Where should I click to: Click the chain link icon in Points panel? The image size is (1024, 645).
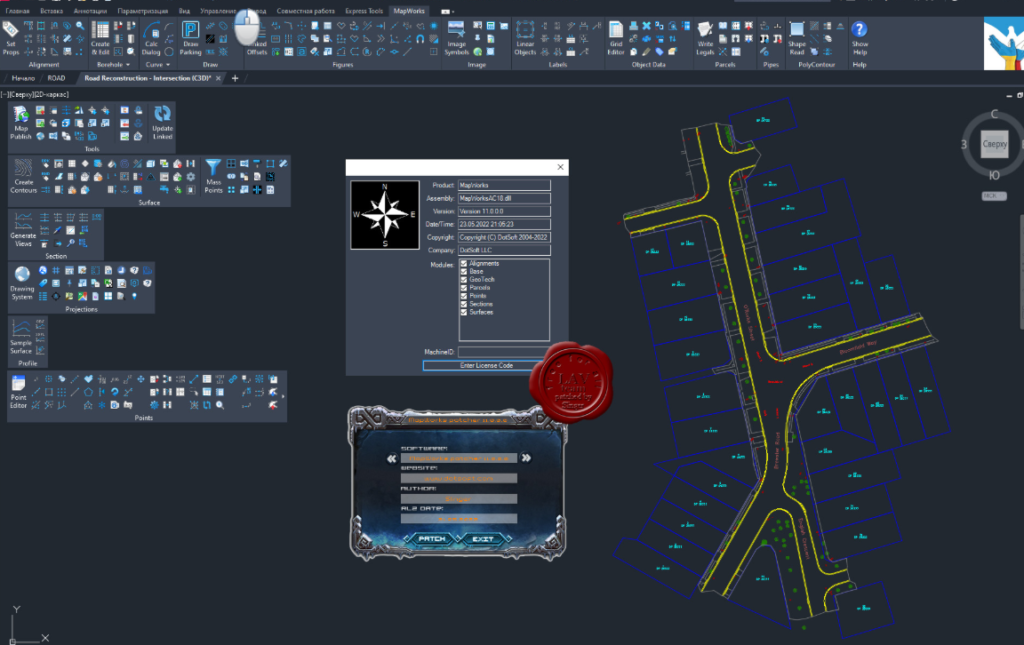pos(233,379)
